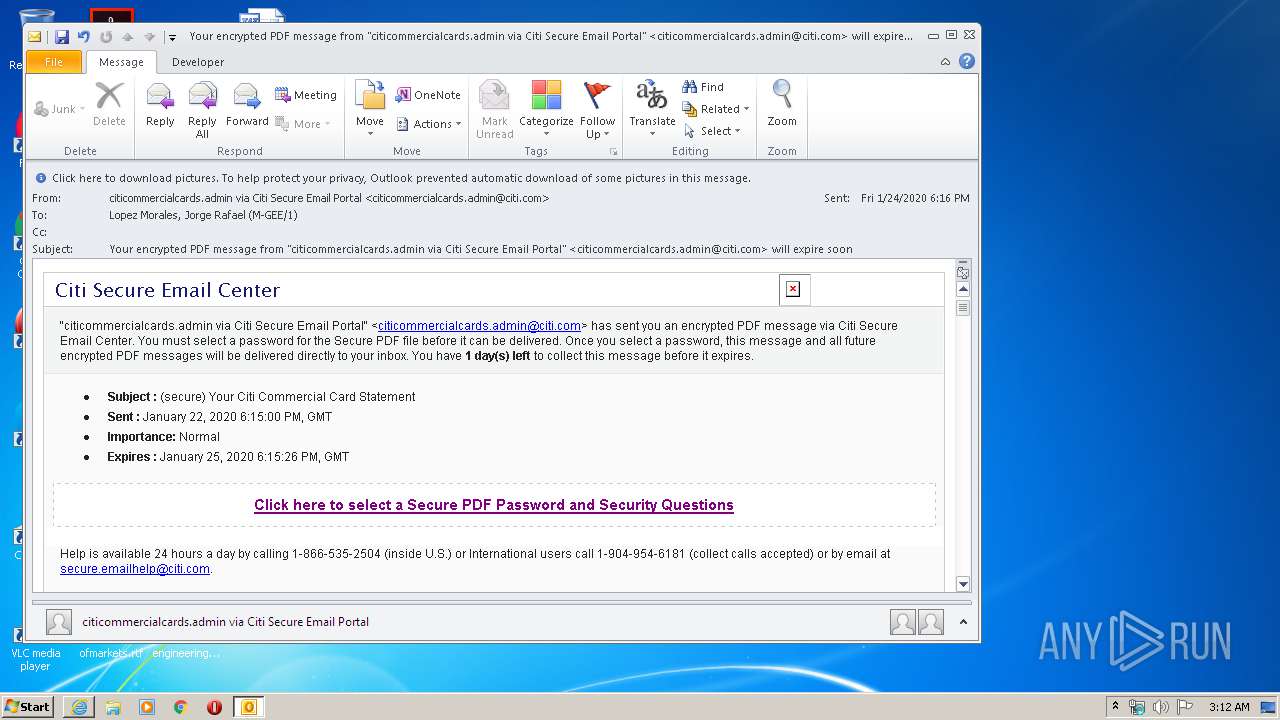Image resolution: width=1280 pixels, height=720 pixels.
Task: Minimize the ribbon with the caret icon
Action: tap(945, 62)
